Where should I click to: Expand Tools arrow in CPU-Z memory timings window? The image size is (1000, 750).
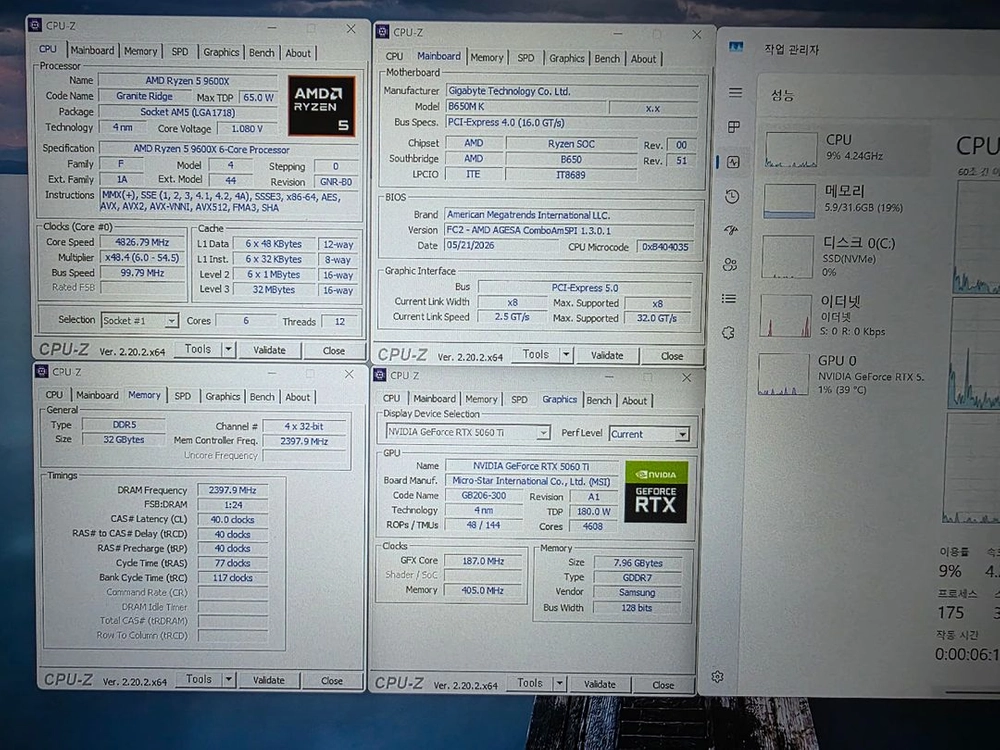point(228,679)
